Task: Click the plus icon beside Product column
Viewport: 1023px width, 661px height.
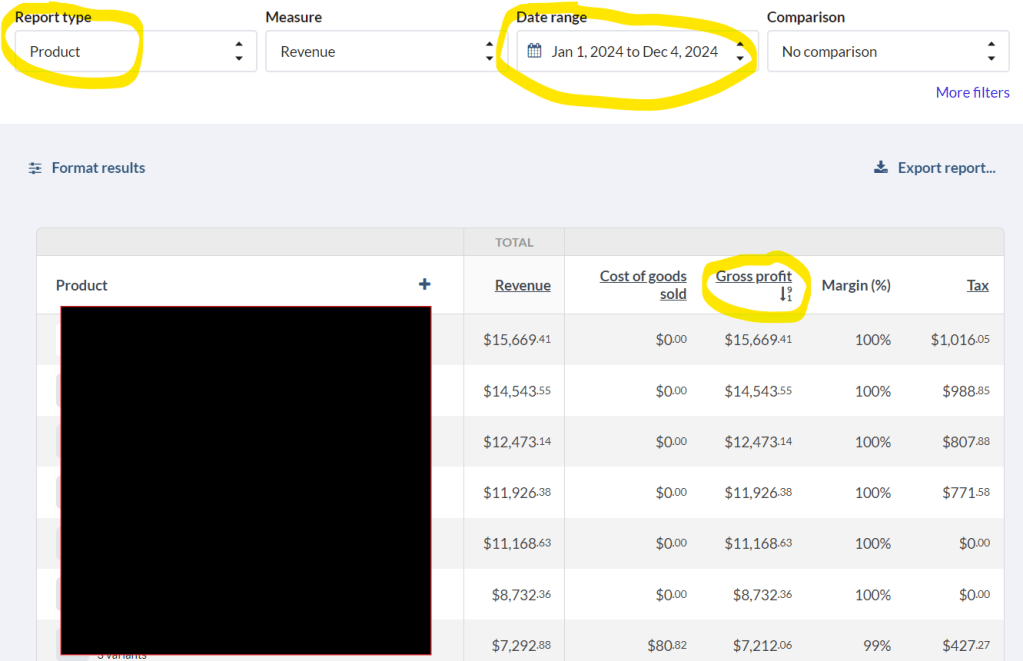Action: click(424, 285)
